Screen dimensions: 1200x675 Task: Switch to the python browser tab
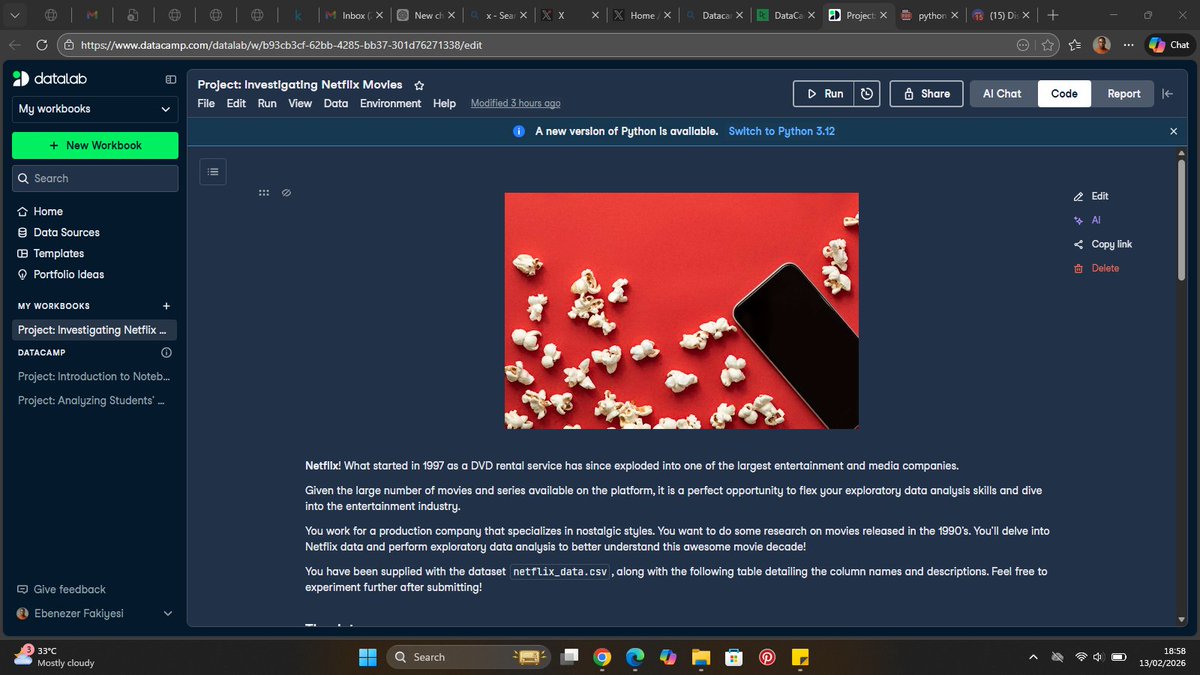click(x=930, y=15)
